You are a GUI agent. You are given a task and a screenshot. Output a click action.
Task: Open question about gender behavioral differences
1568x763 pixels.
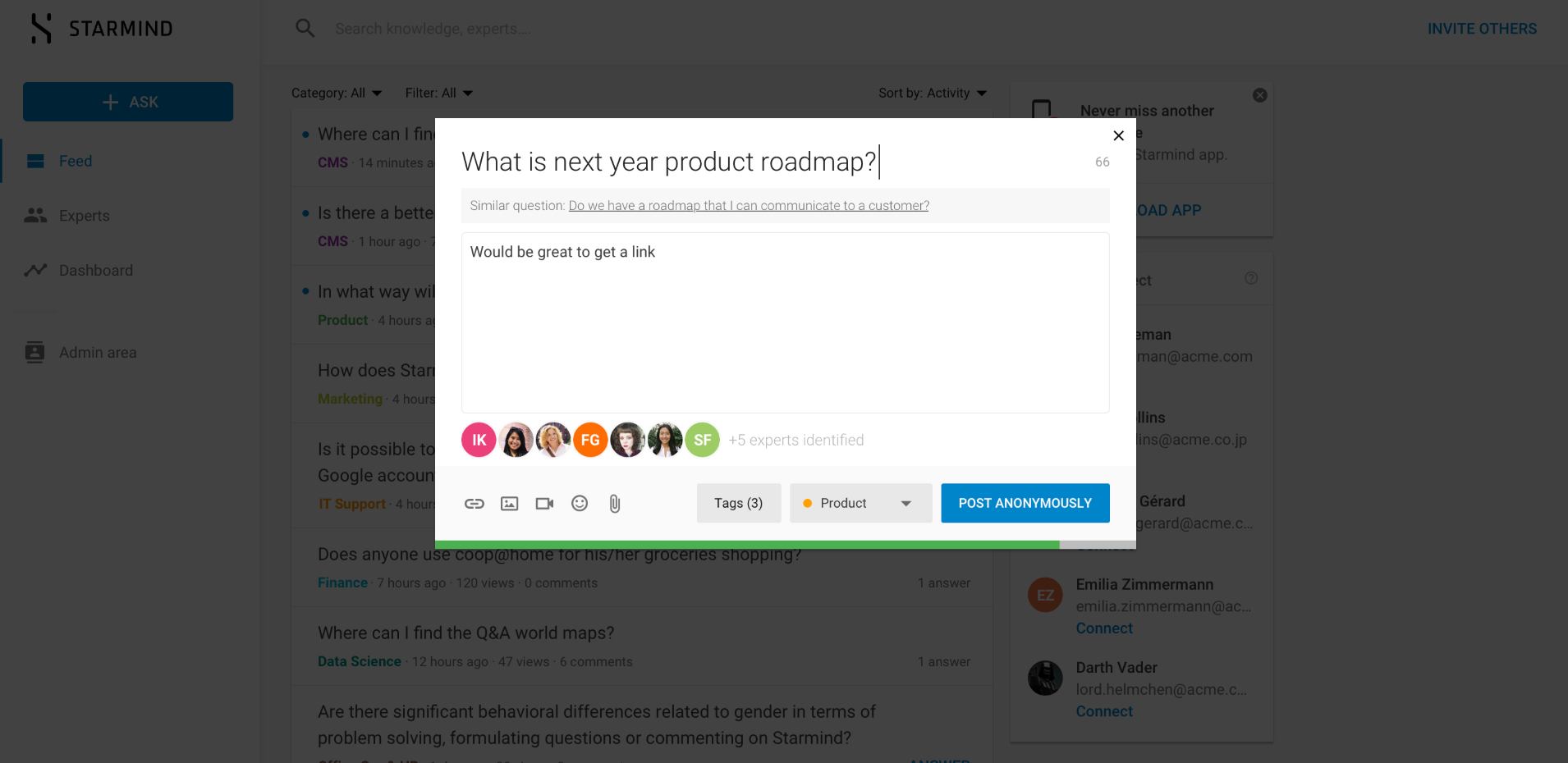(x=597, y=725)
